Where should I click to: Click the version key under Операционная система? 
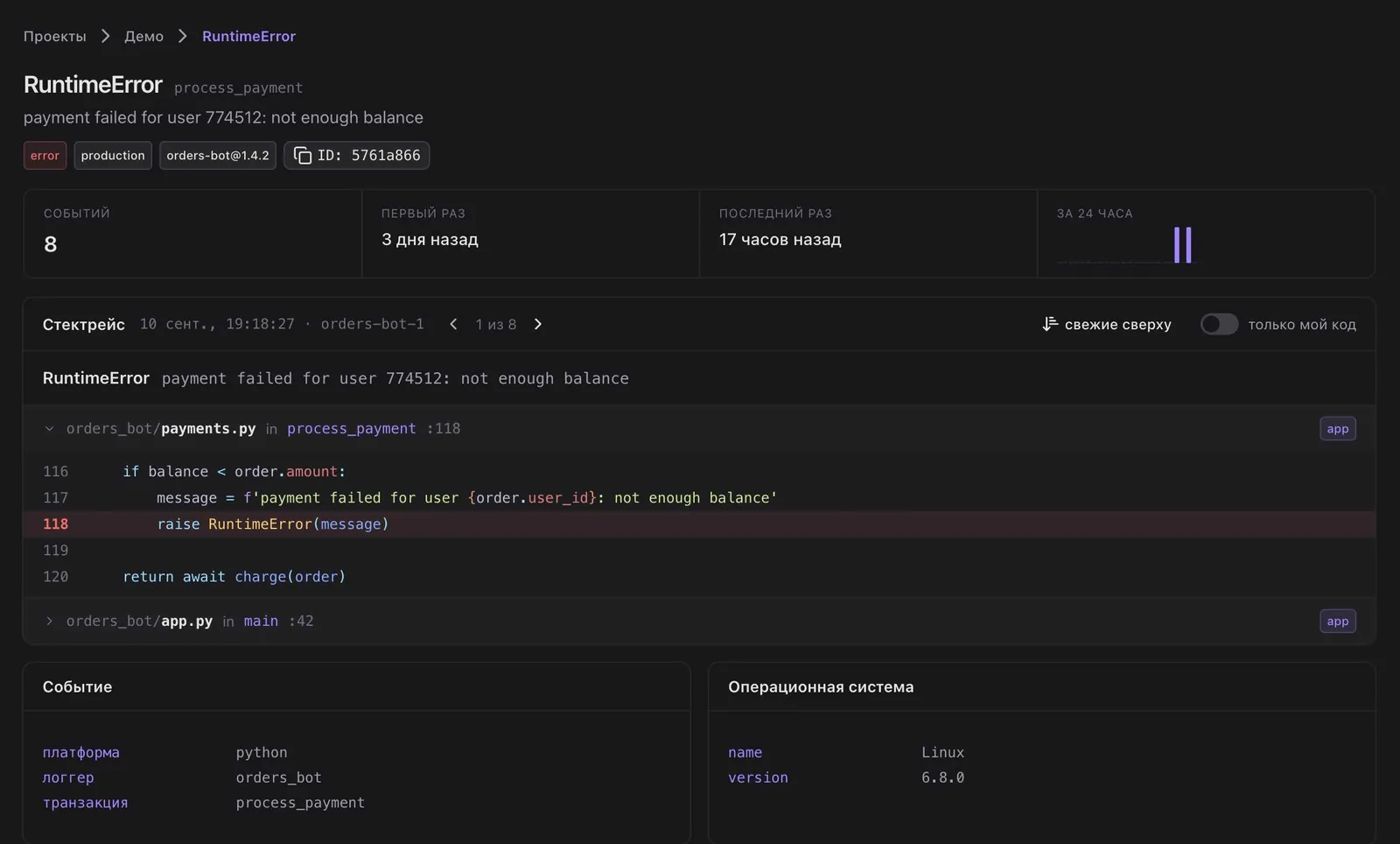point(758,777)
